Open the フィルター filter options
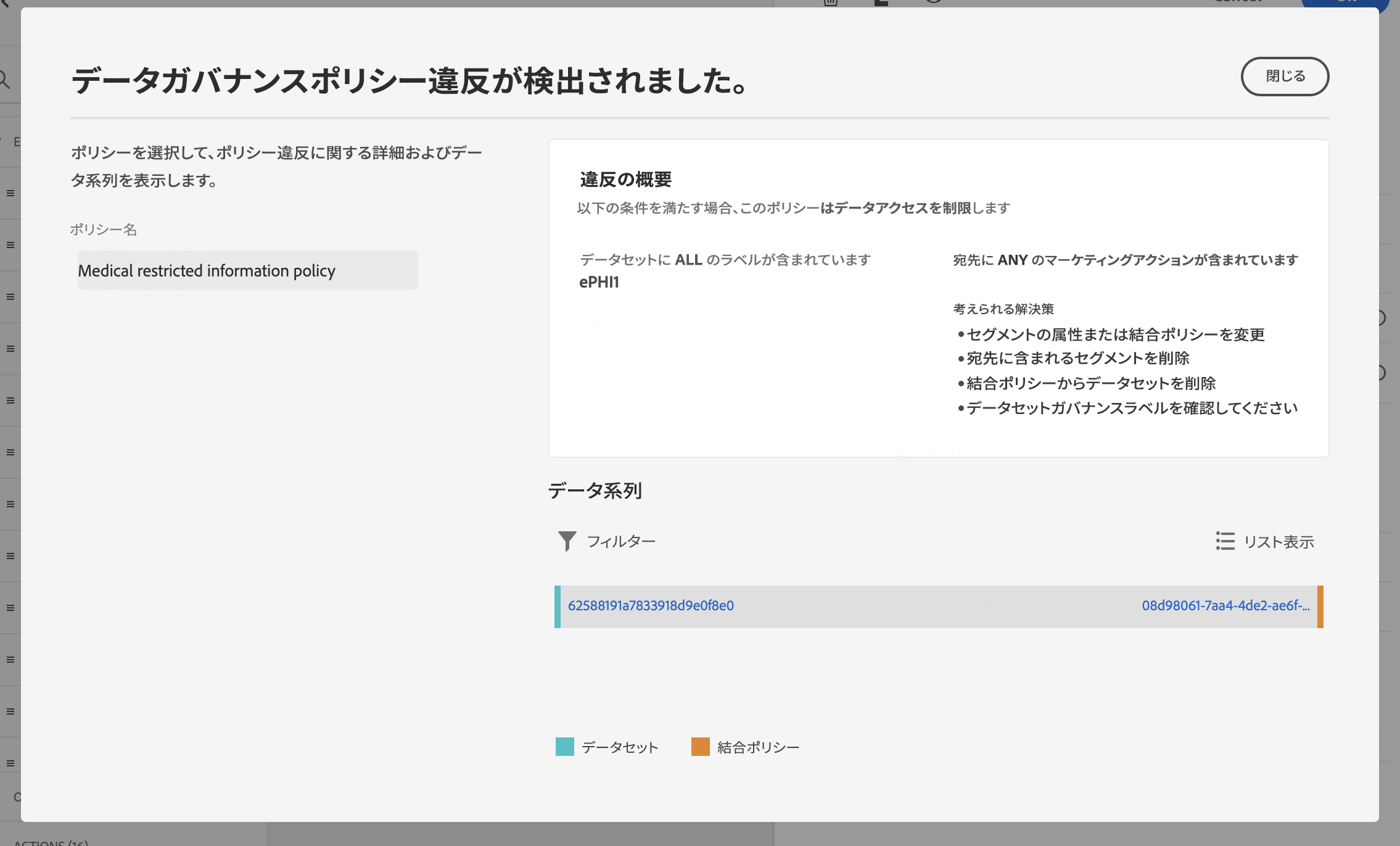Viewport: 1400px width, 846px height. pyautogui.click(x=620, y=541)
